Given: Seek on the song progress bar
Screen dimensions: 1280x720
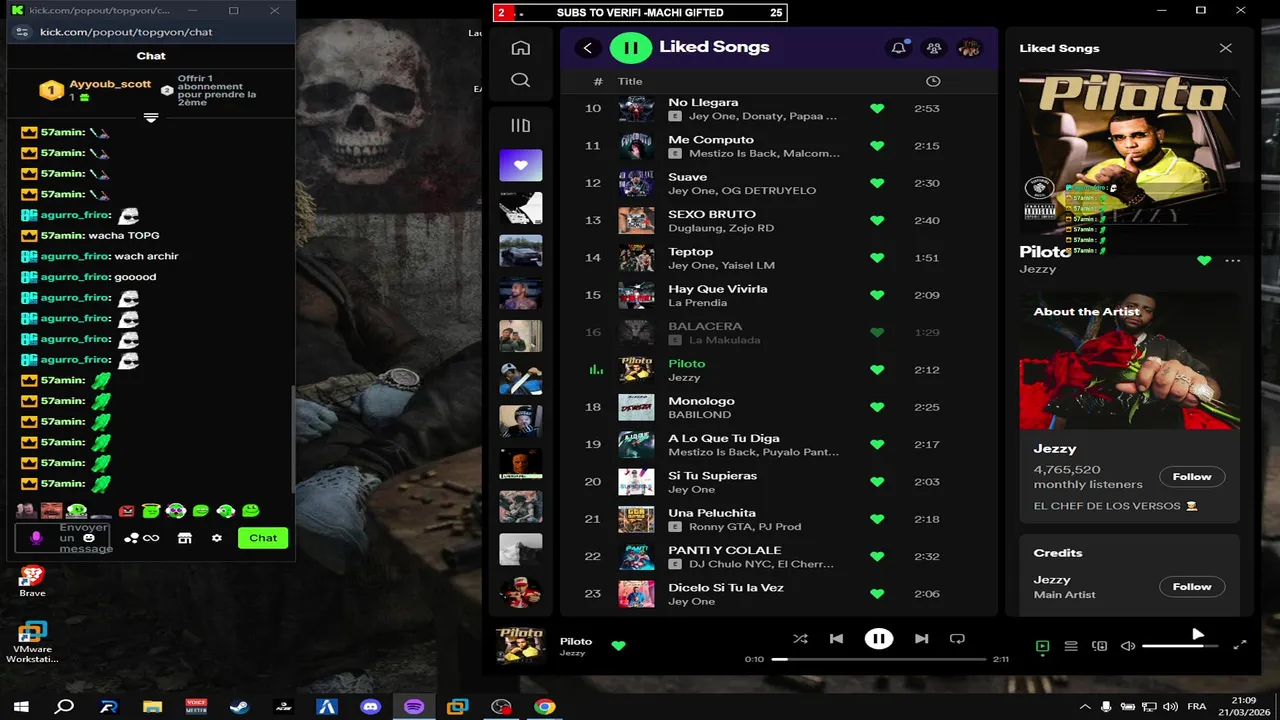Looking at the screenshot, I should 879,659.
